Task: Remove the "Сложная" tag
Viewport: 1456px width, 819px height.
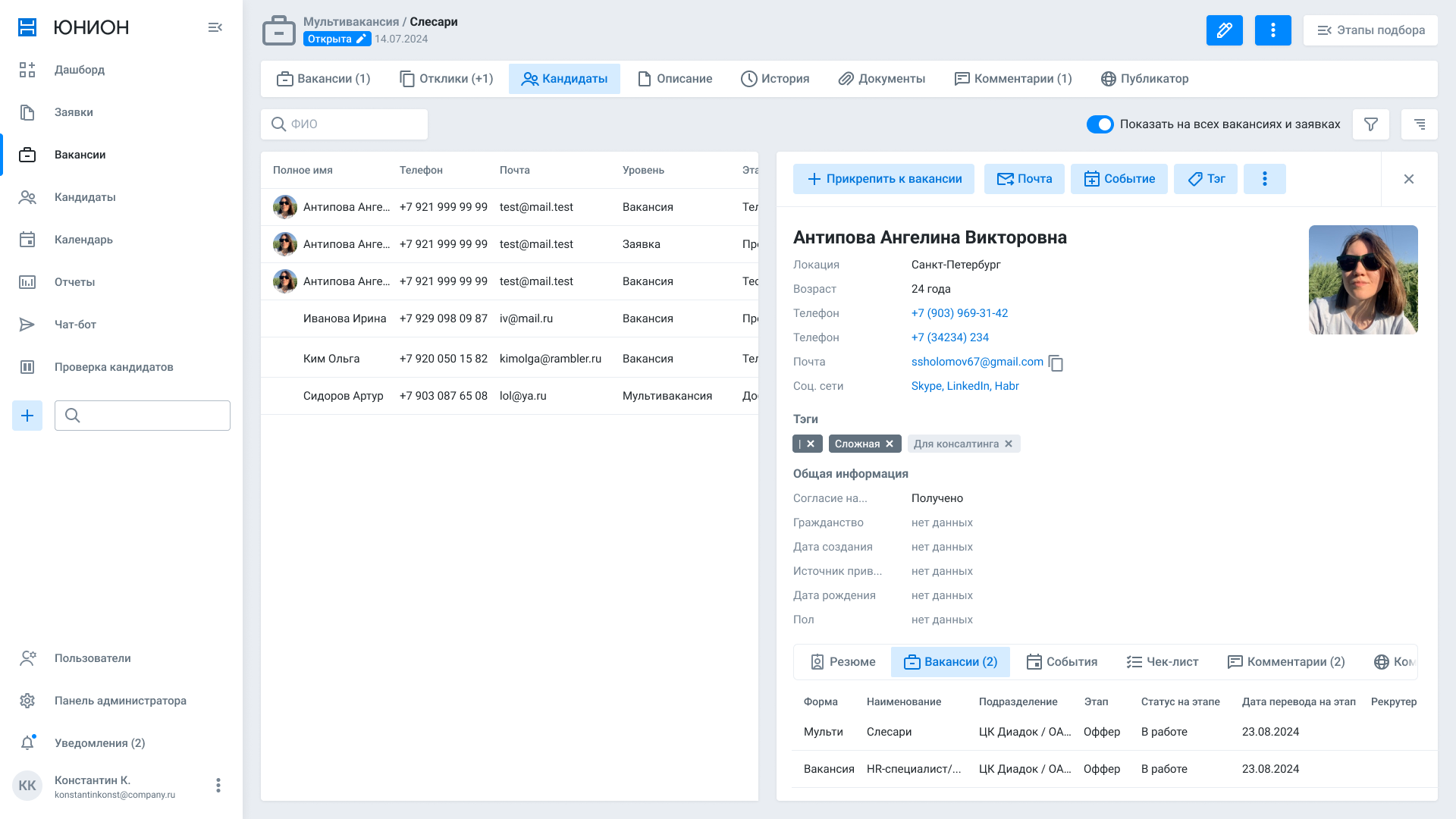Action: 890,444
